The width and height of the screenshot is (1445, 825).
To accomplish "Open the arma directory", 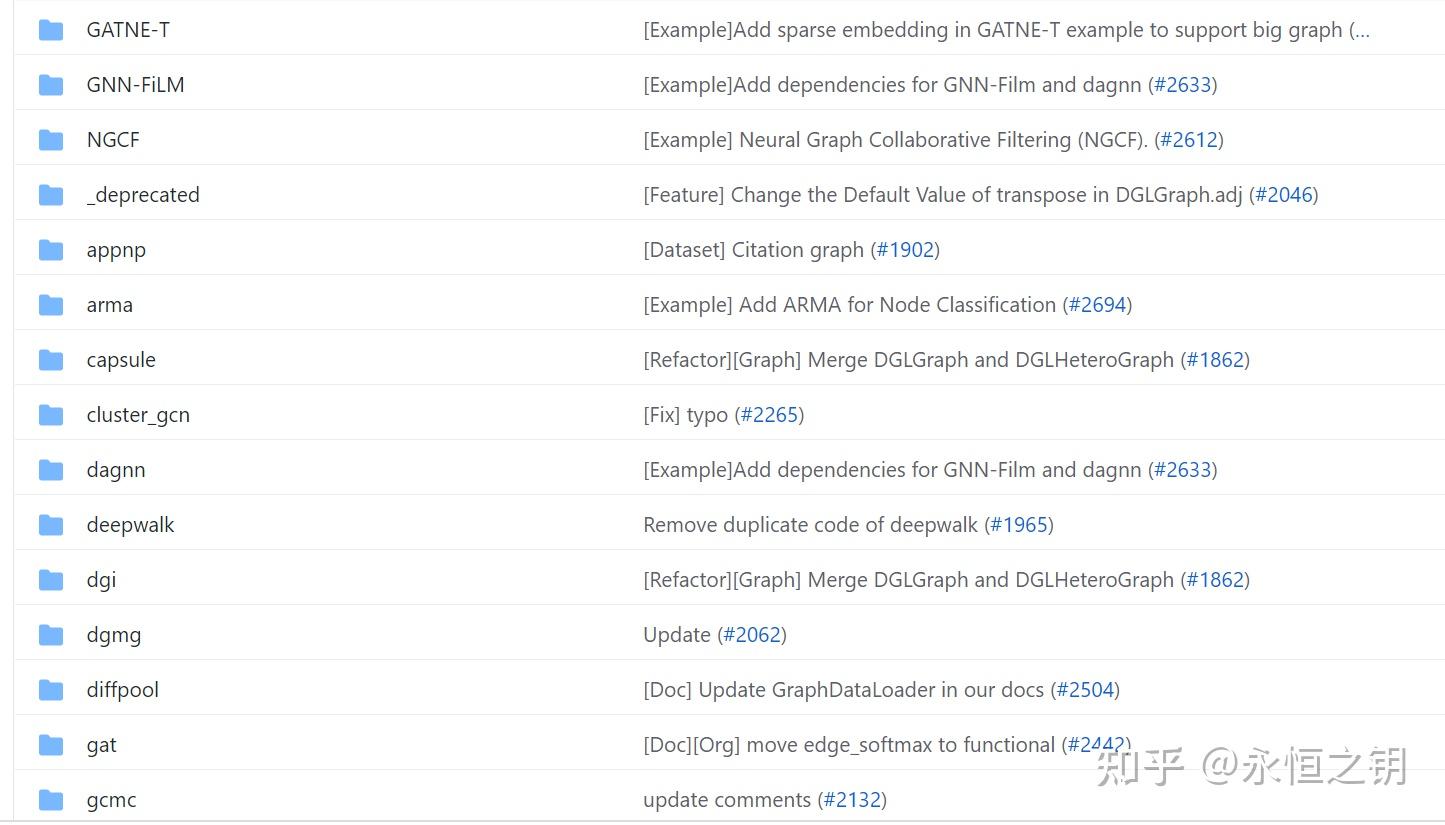I will (110, 305).
